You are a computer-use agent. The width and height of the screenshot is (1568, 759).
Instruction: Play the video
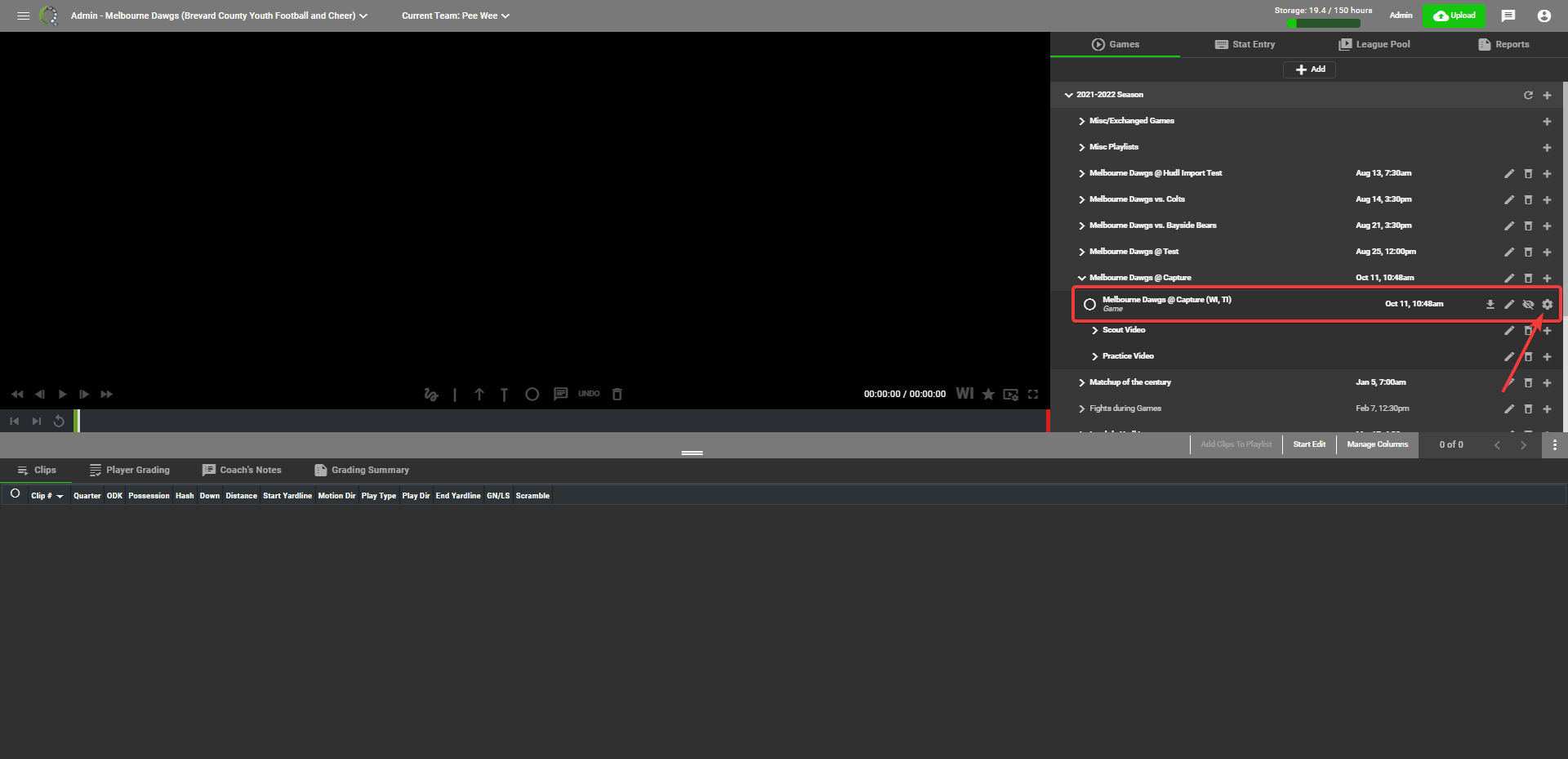coord(62,394)
